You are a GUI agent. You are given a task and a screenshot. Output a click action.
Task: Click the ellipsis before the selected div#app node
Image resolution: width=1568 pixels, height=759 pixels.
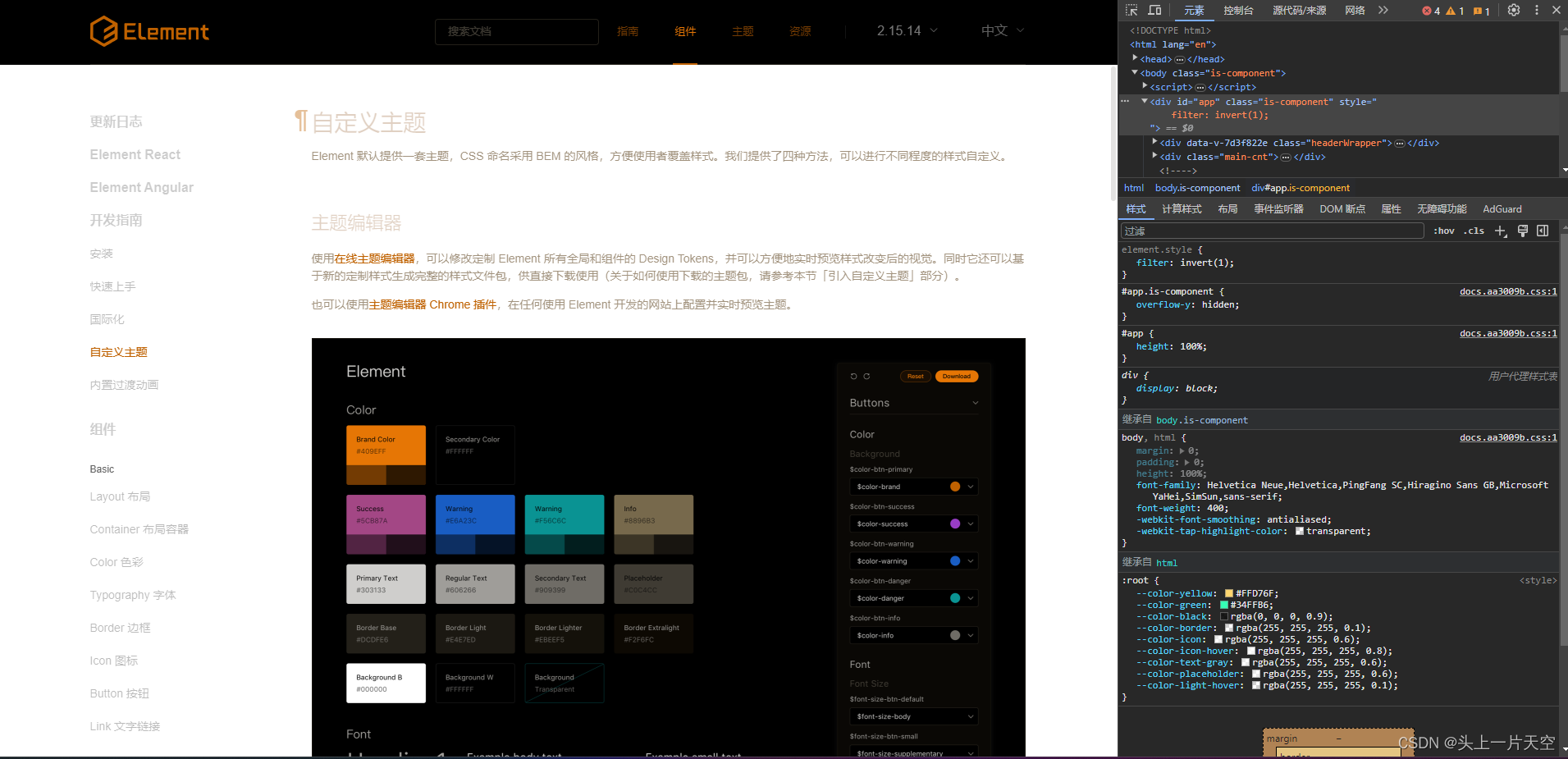1126,102
